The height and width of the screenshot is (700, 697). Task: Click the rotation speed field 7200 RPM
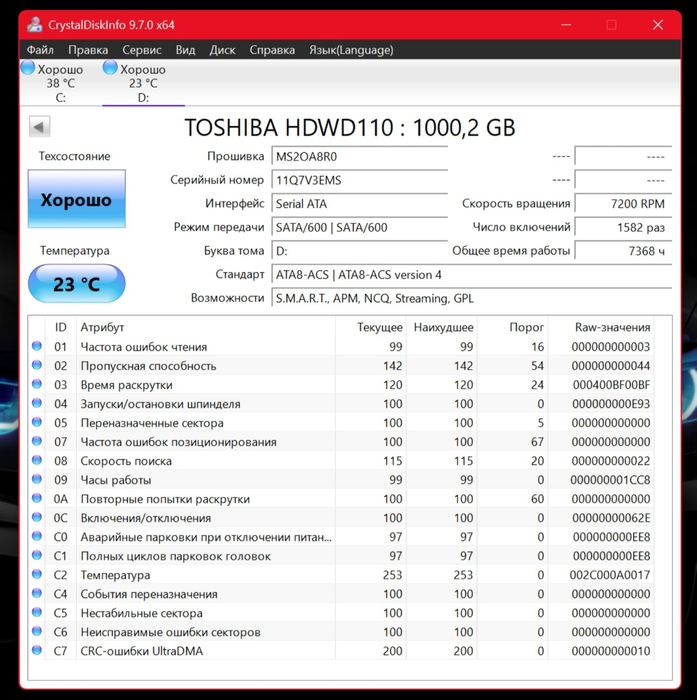pos(623,204)
